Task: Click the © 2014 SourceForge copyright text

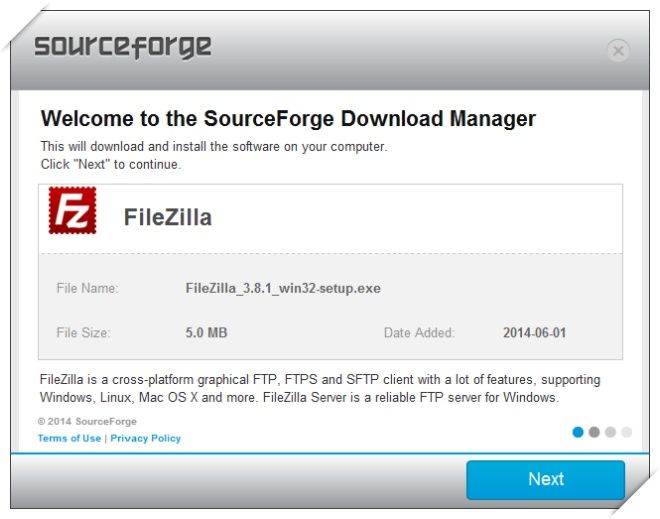Action: tap(87, 421)
